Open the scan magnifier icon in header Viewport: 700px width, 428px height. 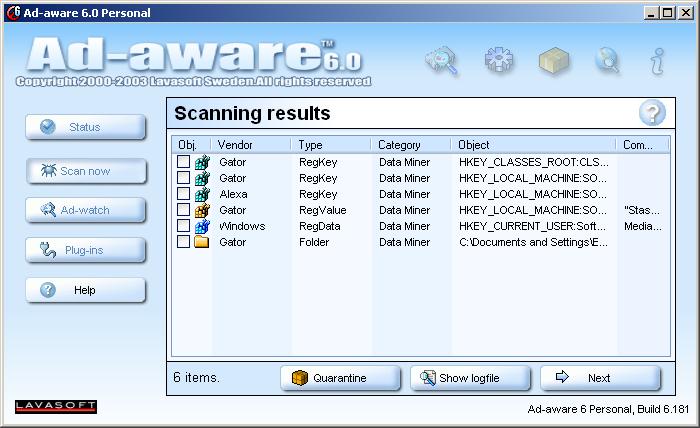pos(442,60)
